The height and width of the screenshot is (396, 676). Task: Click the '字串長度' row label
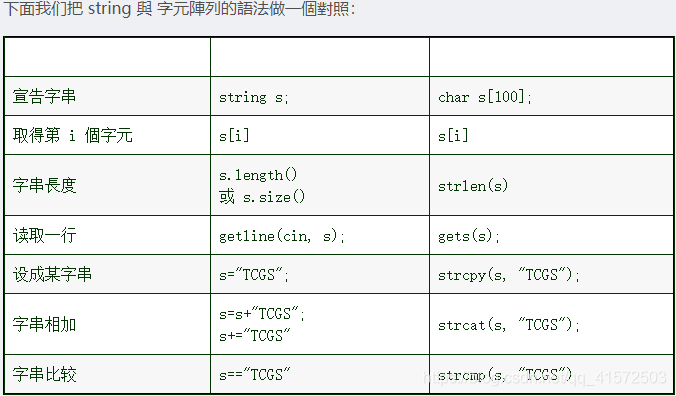44,185
